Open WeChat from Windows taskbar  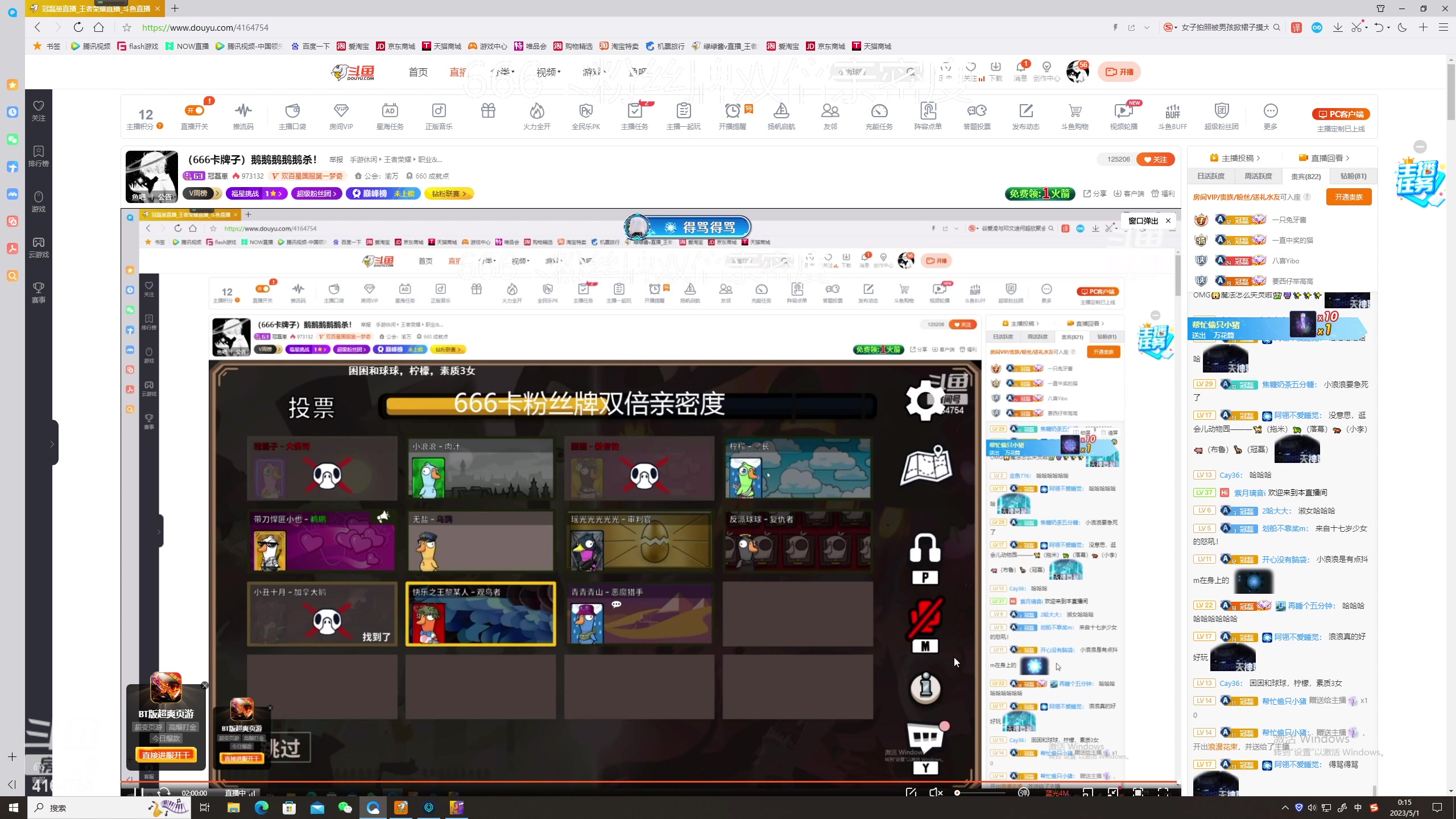coord(345,808)
